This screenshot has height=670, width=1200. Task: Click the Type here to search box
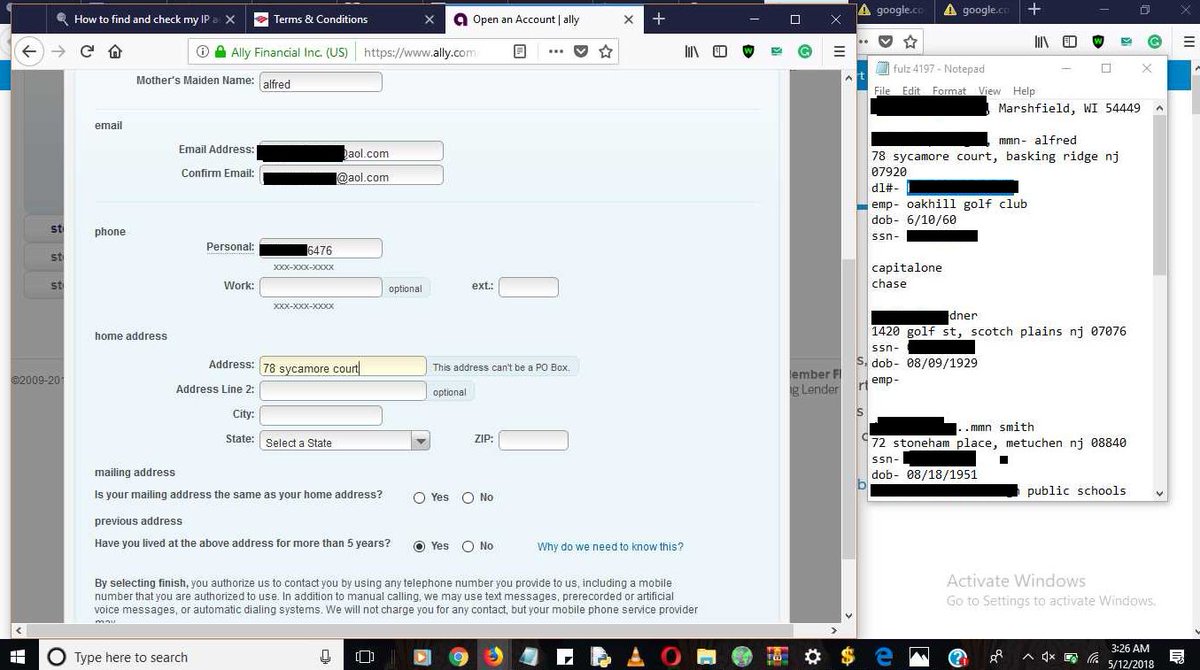(x=190, y=657)
